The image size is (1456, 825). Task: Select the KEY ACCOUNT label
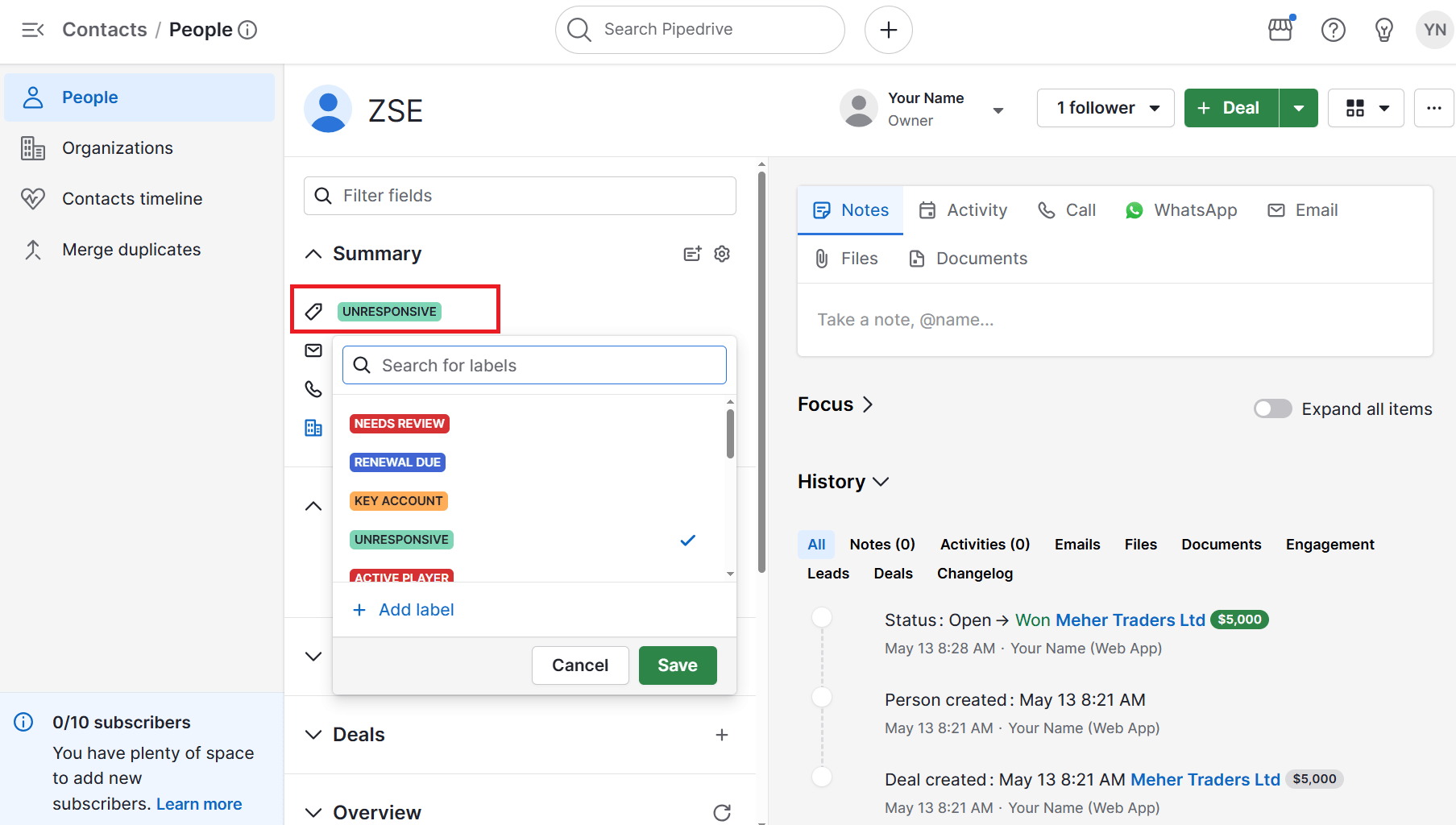(398, 501)
